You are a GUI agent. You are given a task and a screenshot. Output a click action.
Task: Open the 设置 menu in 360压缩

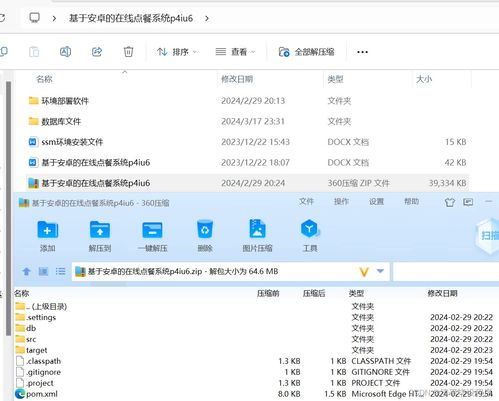click(x=376, y=201)
